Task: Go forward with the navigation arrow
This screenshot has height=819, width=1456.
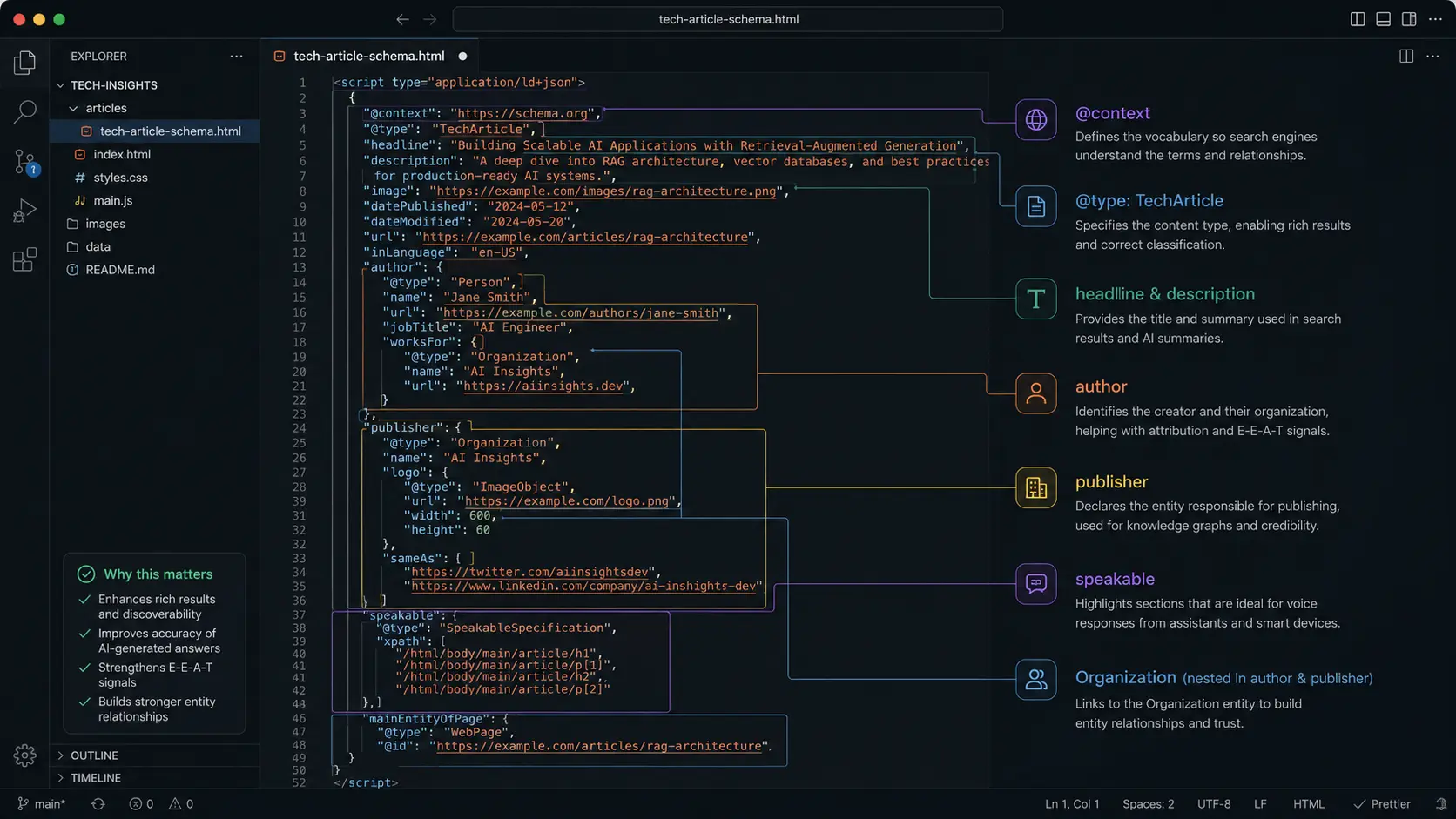Action: 430,19
